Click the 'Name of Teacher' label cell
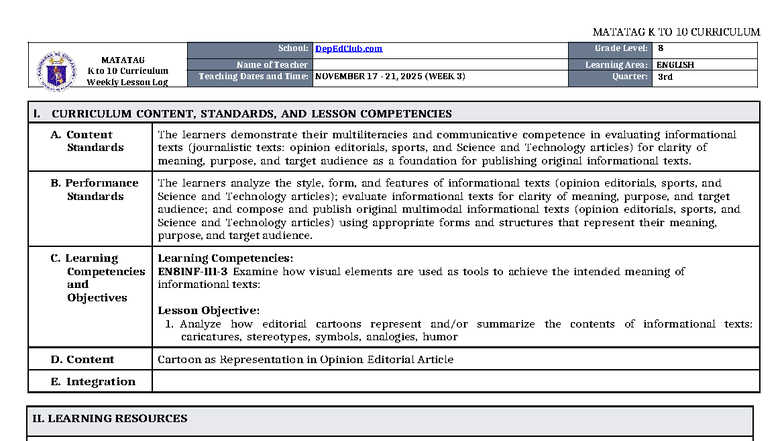 (x=250, y=65)
